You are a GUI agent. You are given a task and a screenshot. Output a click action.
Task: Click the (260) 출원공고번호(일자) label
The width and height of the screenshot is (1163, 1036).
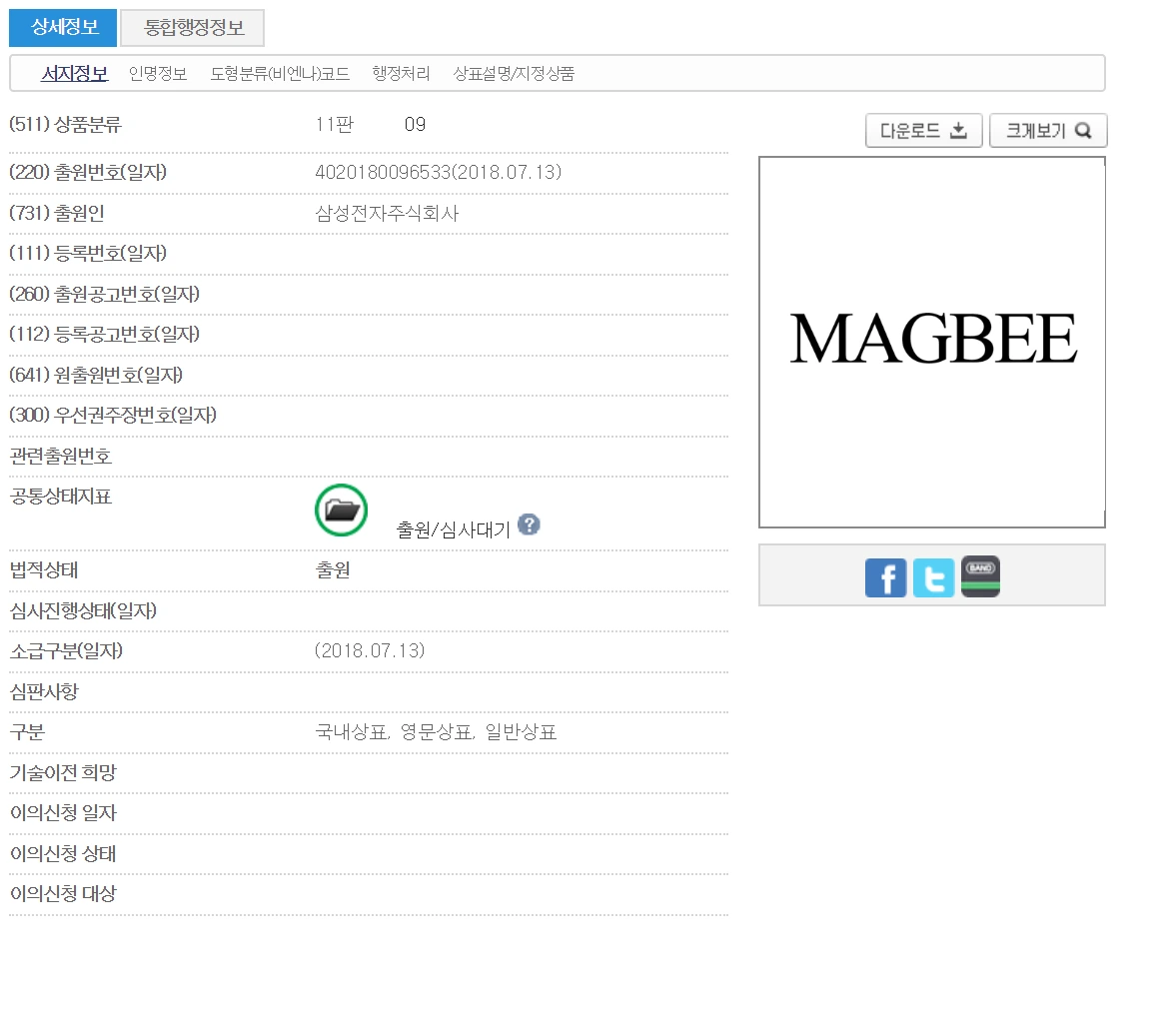[x=105, y=295]
